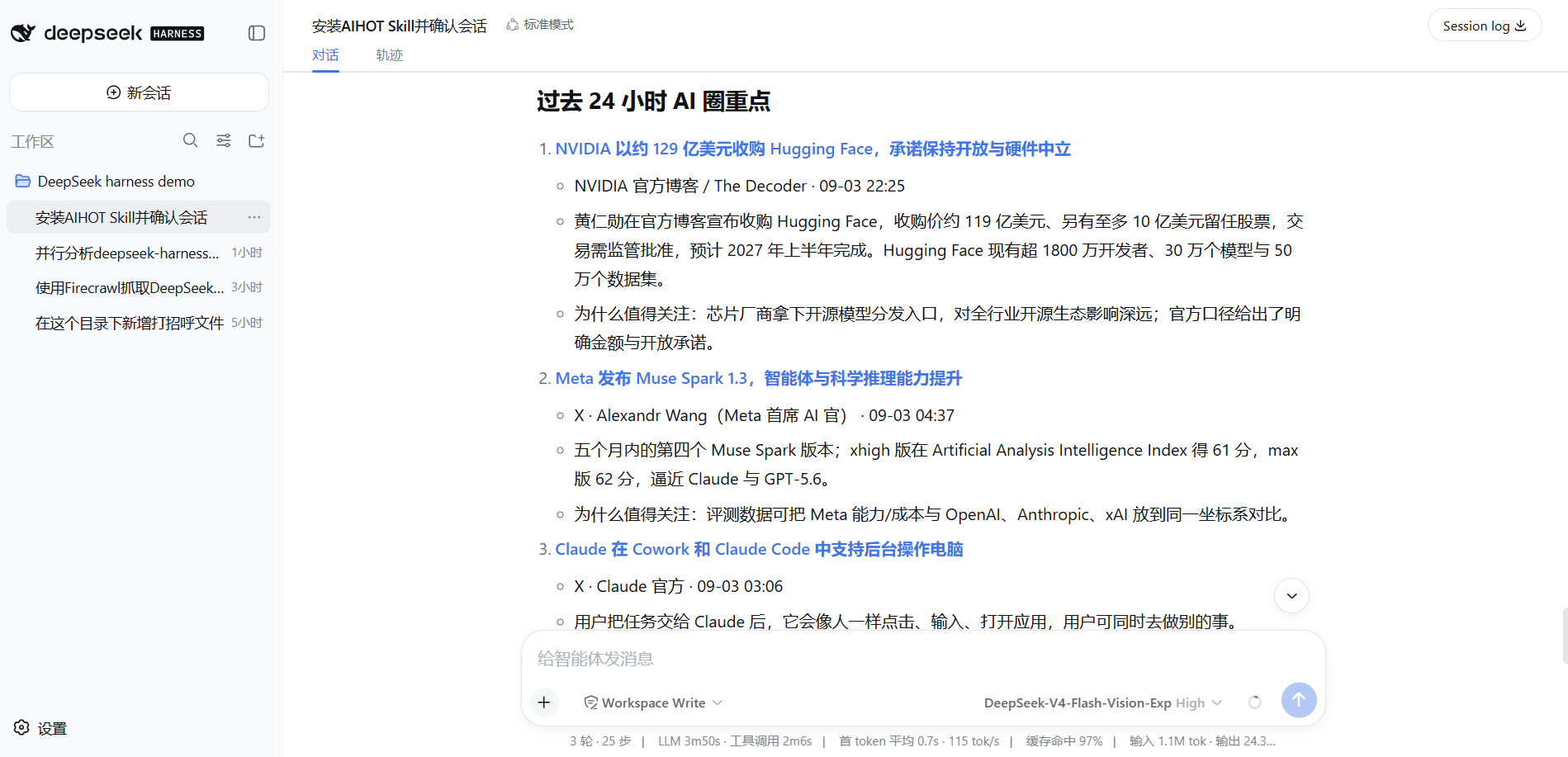Image resolution: width=1568 pixels, height=757 pixels.
Task: Click the 3 轮 · 25 步 status text
Action: [600, 741]
